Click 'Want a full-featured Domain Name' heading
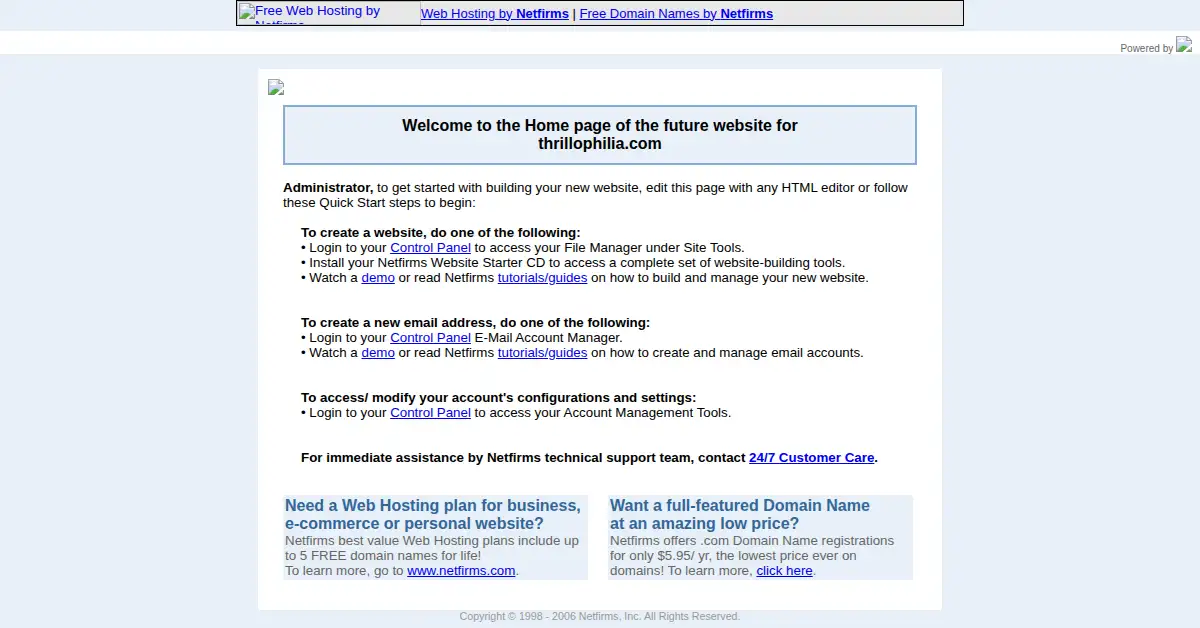This screenshot has width=1200, height=628. 740,515
